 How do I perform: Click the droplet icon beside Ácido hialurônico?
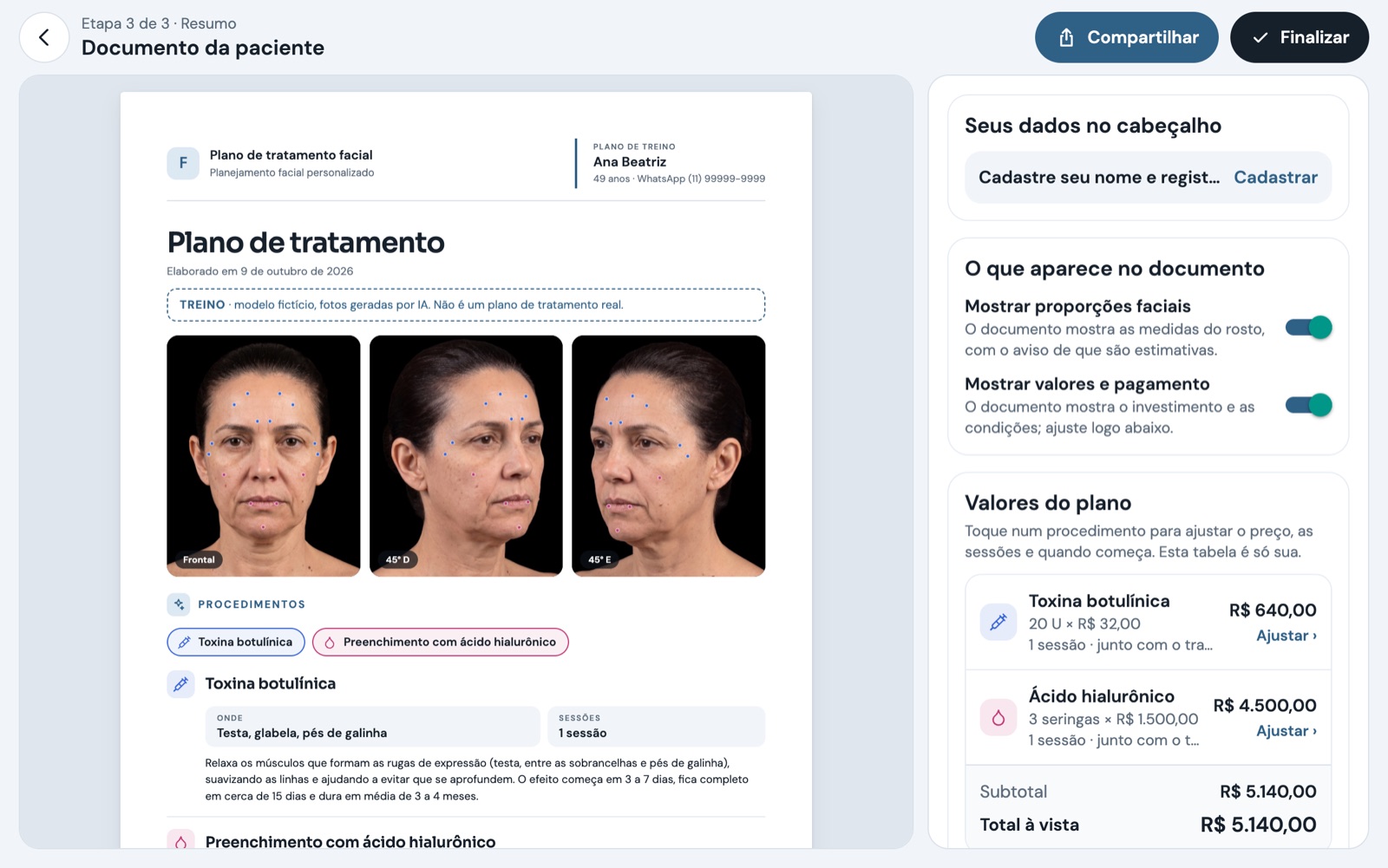[998, 717]
